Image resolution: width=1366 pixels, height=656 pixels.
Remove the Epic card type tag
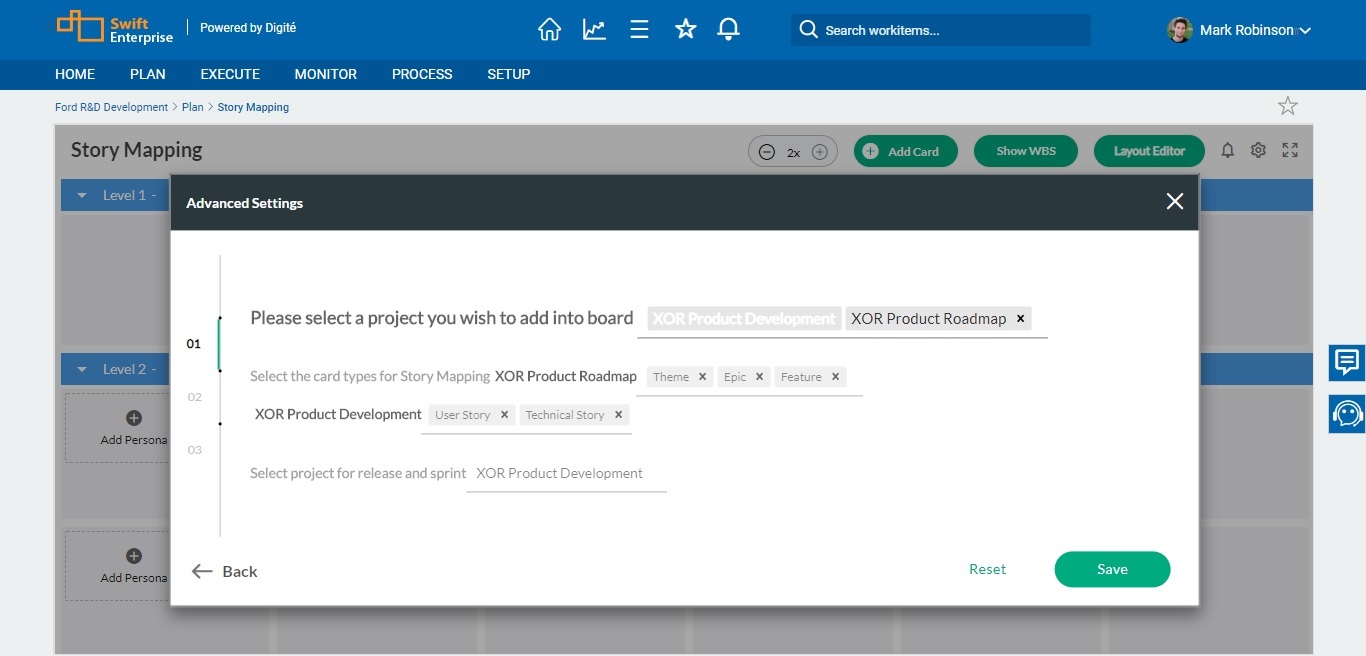(x=759, y=377)
